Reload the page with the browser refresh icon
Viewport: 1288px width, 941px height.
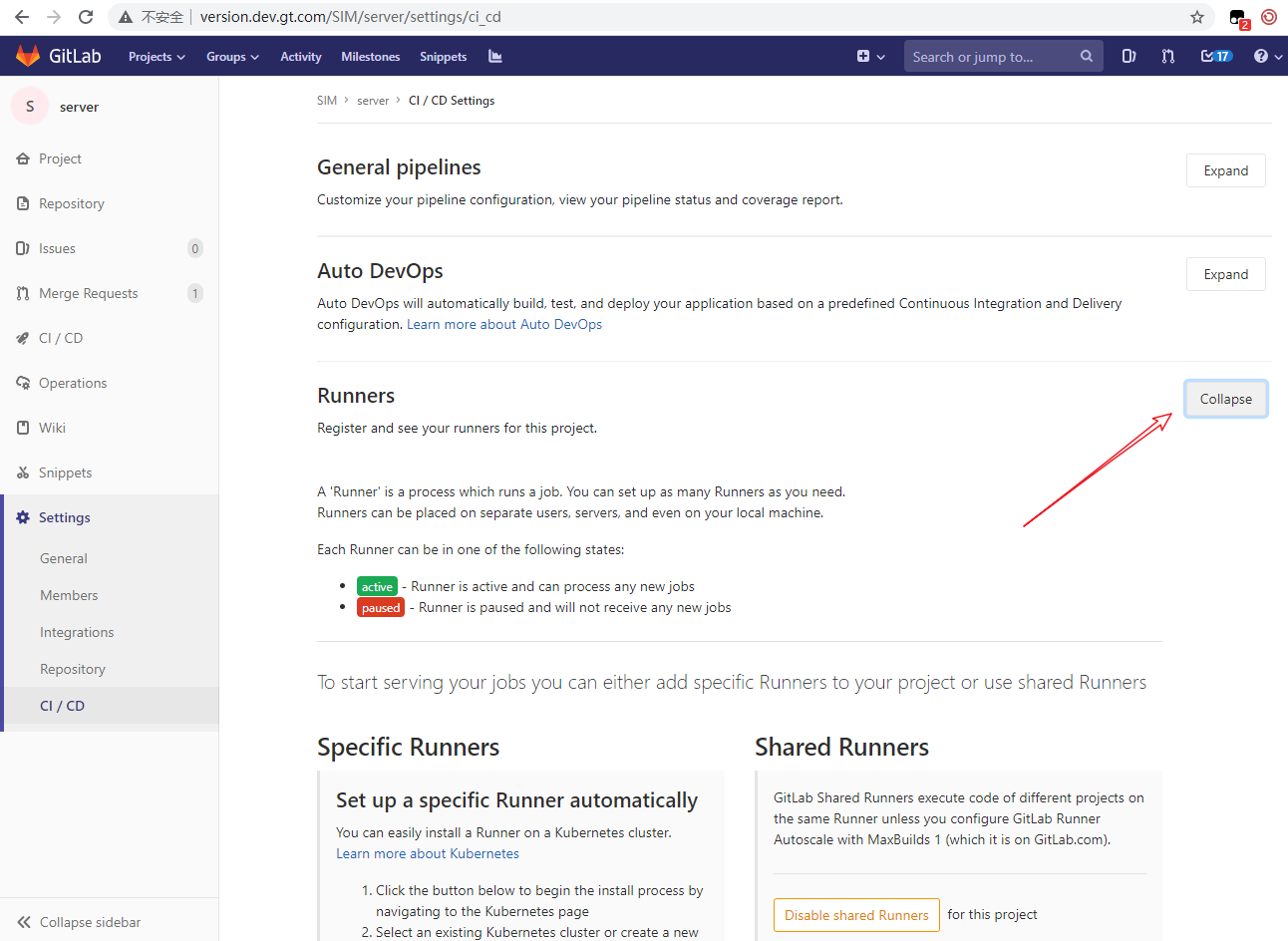[86, 17]
